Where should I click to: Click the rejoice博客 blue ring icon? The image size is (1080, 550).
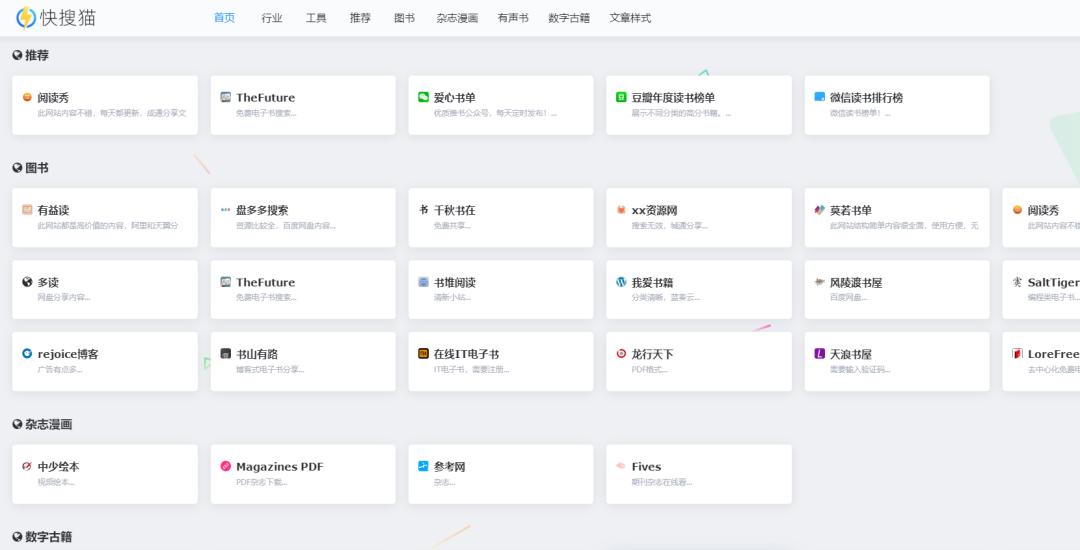pos(27,353)
